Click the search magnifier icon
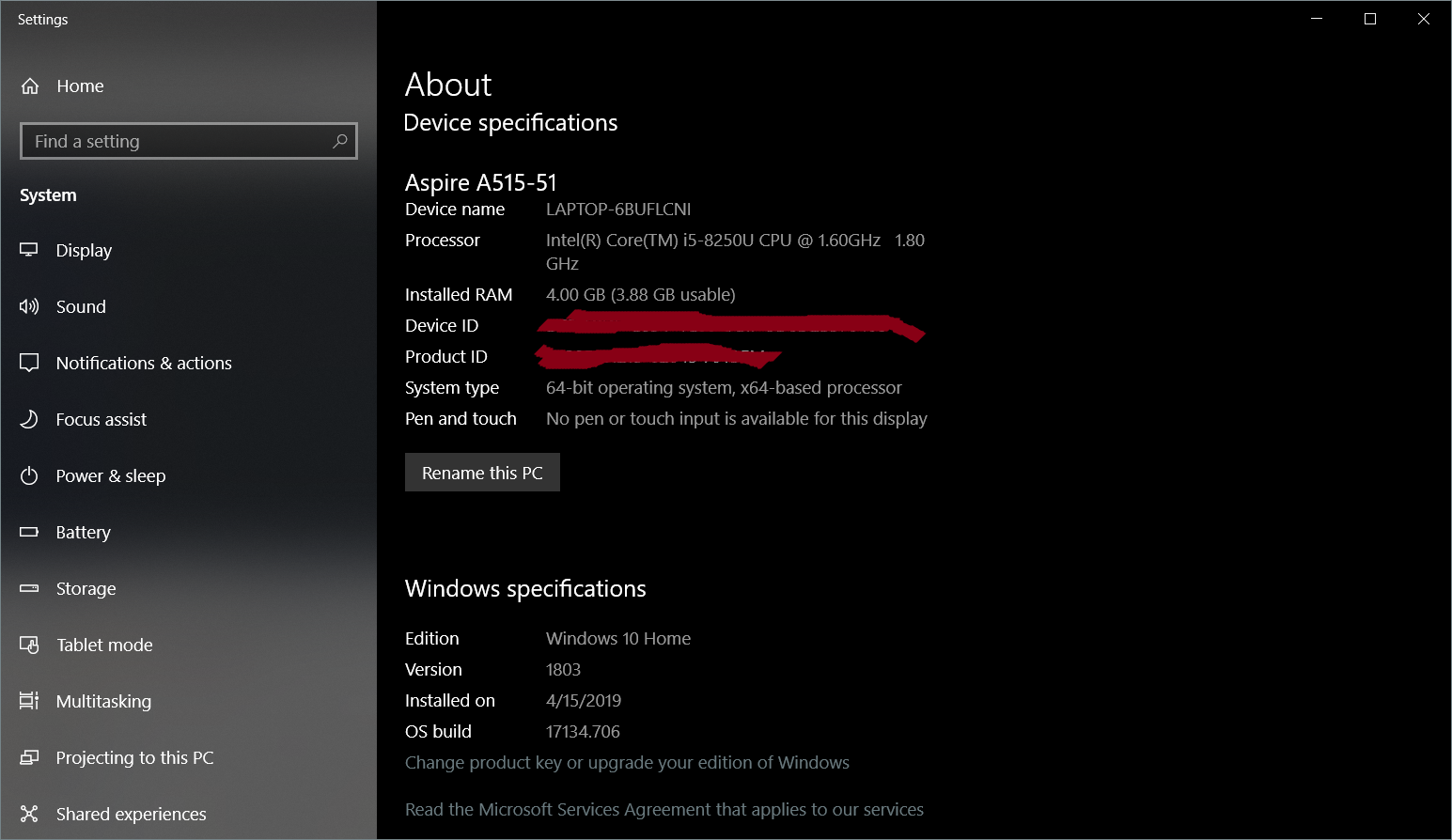 (340, 141)
